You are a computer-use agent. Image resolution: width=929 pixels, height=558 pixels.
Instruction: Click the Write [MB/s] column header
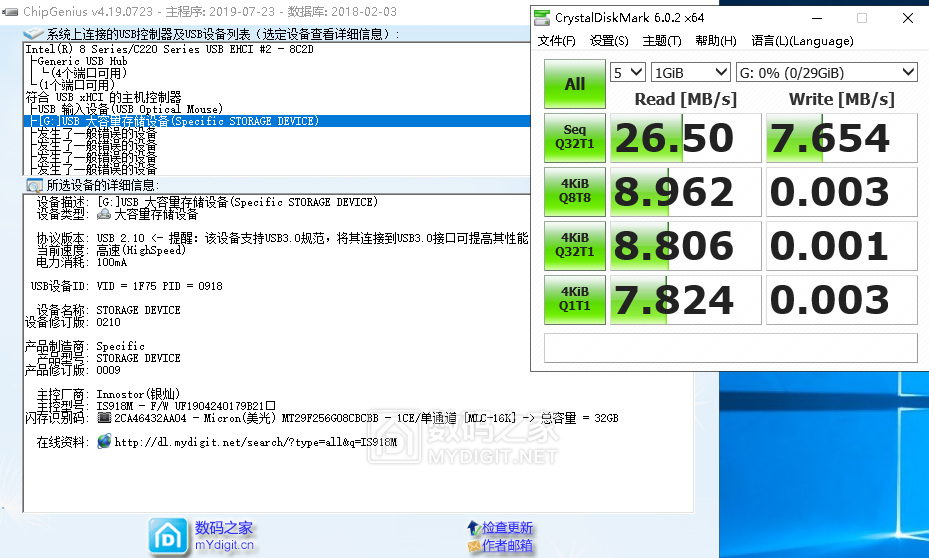coord(841,99)
